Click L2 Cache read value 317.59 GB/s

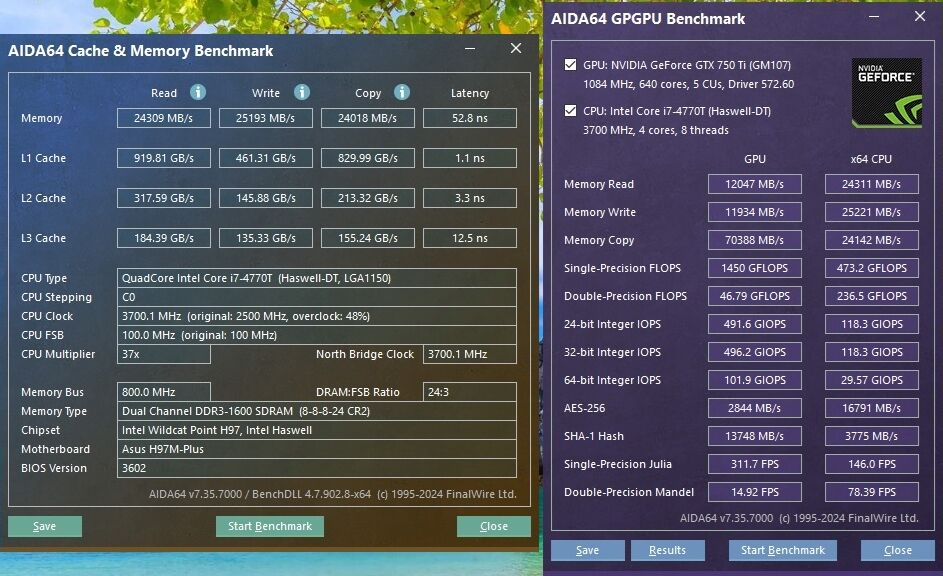point(164,198)
